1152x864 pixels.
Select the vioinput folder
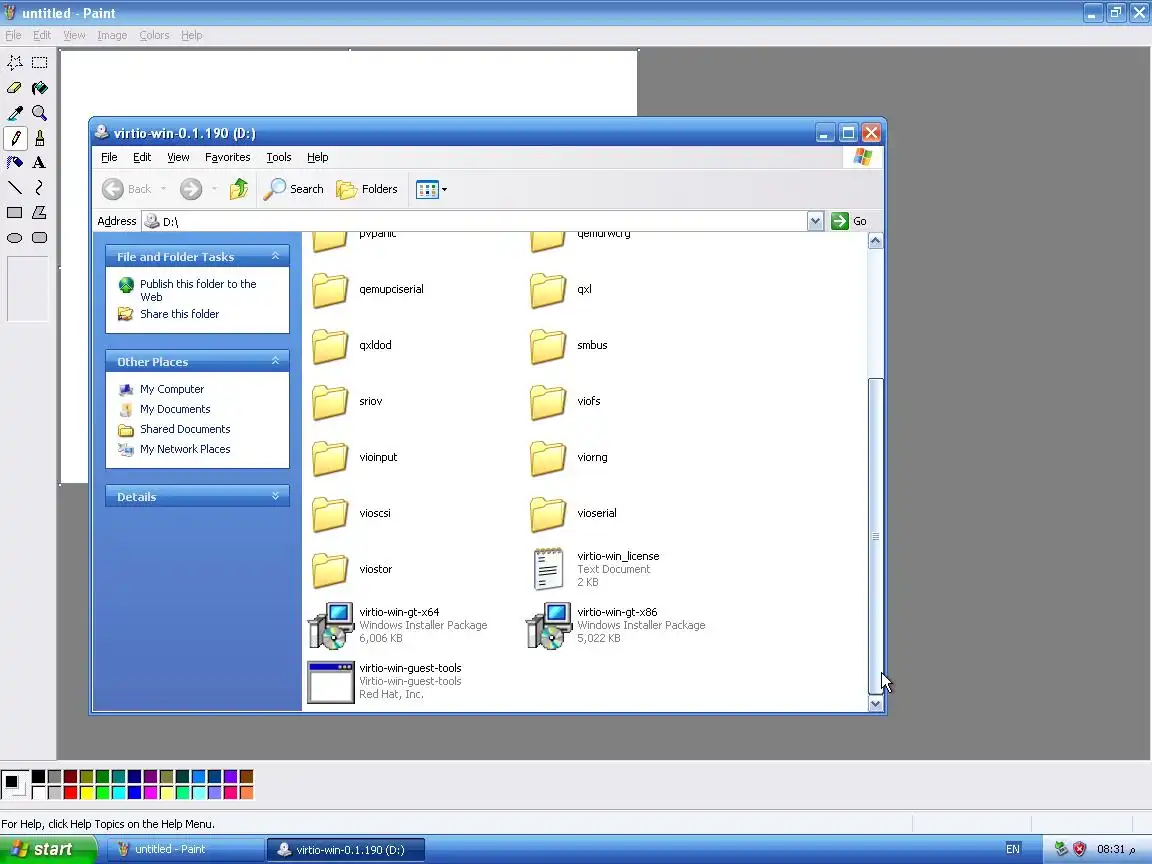click(x=353, y=457)
